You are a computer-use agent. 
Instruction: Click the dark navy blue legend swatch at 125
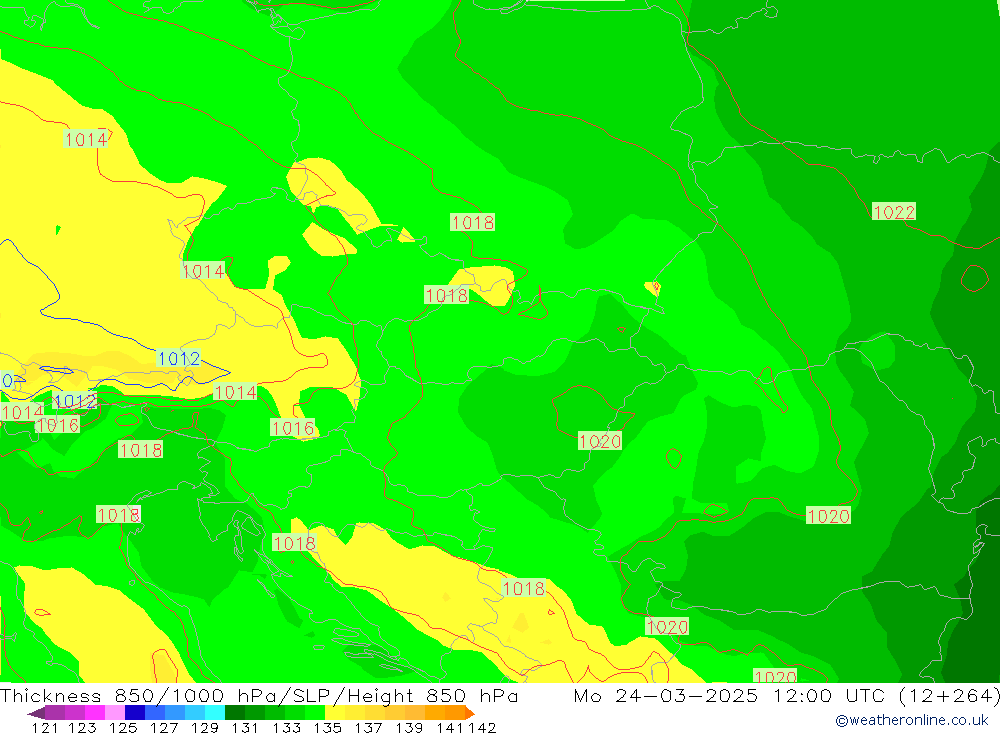pyautogui.click(x=135, y=712)
